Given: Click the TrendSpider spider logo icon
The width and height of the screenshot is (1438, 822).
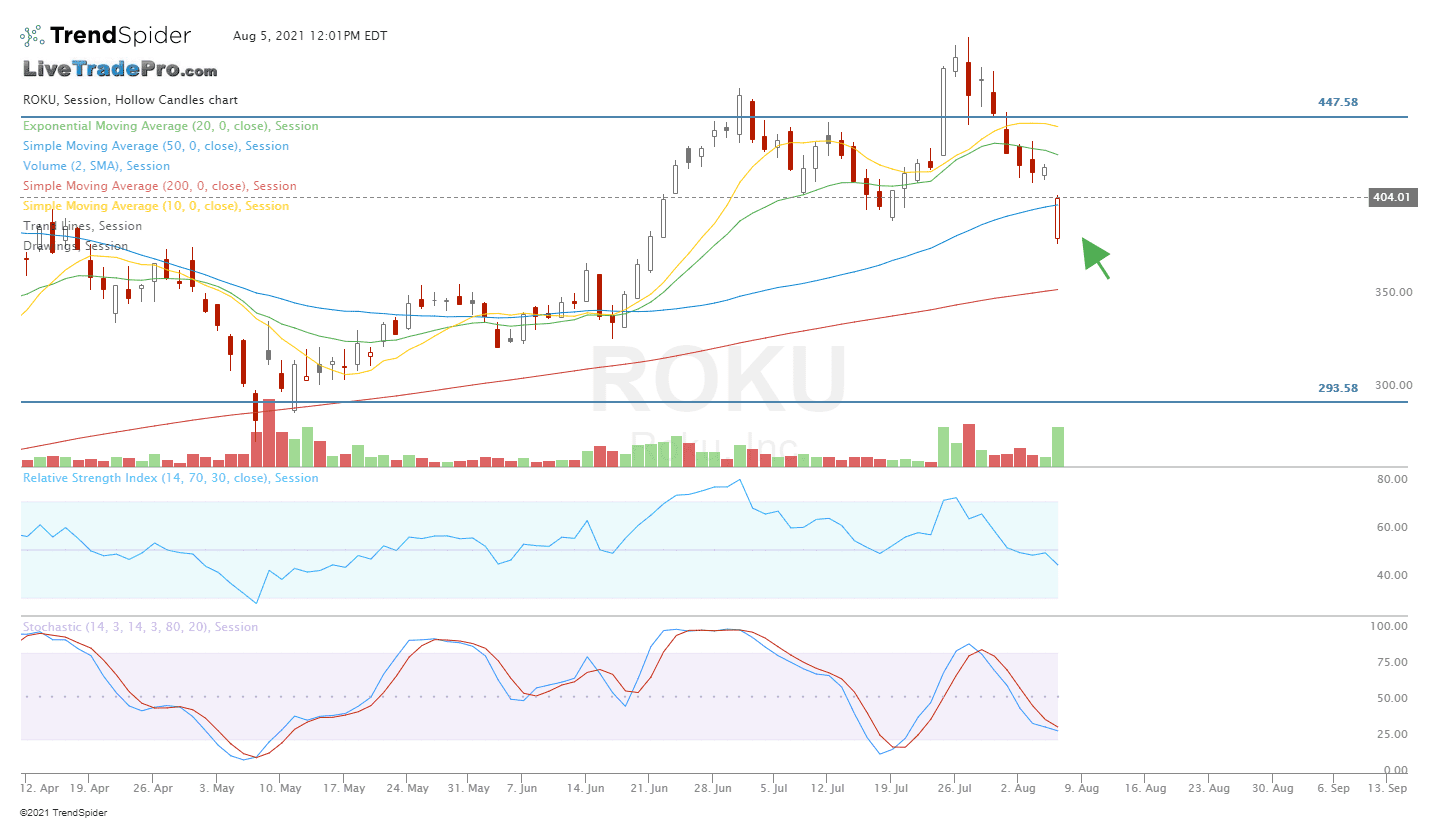Looking at the screenshot, I should 32,37.
